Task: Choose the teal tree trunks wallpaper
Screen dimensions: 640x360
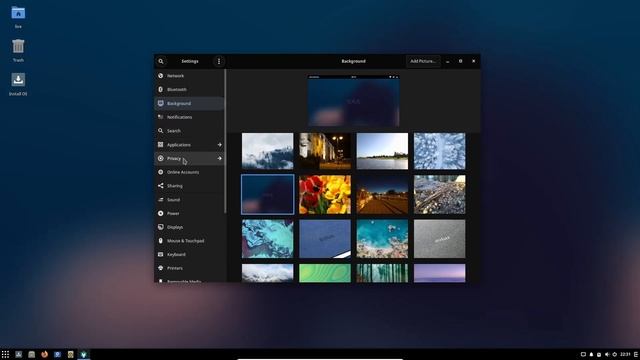Action: coord(382,273)
